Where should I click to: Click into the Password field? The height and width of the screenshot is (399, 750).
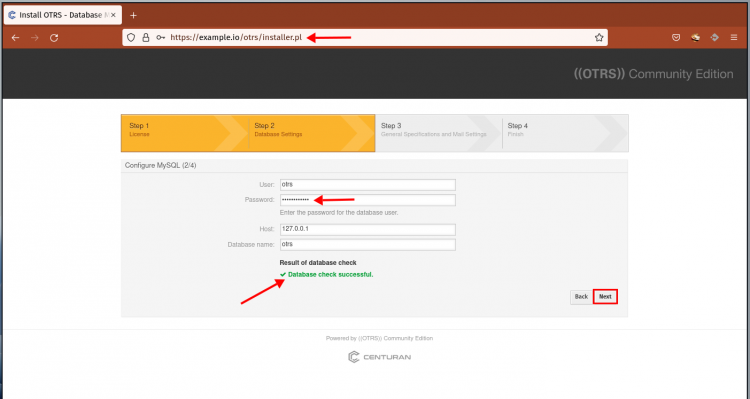point(367,200)
